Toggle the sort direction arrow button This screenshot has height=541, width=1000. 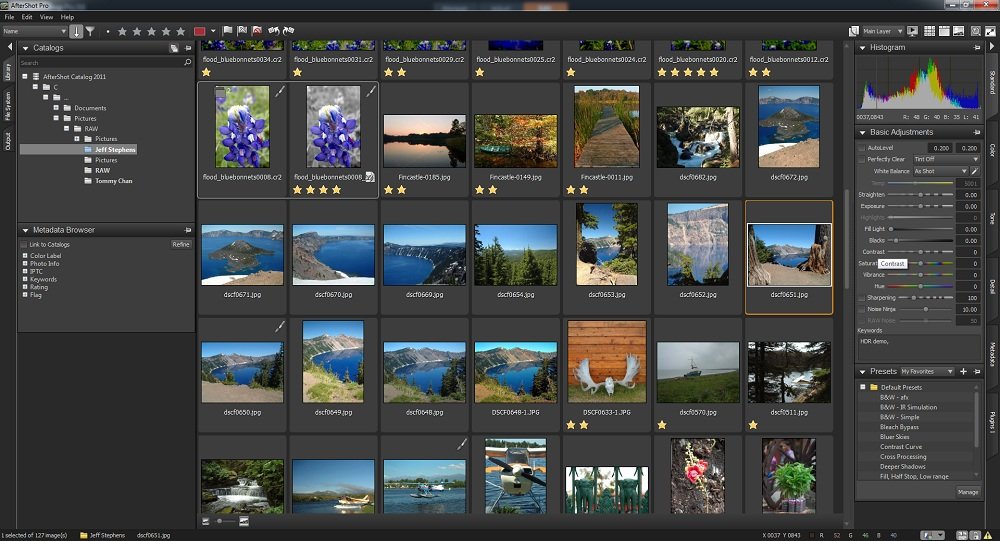77,31
